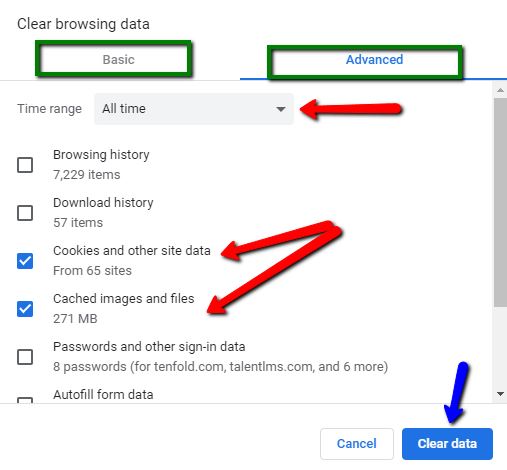
Task: Click the Download history label
Action: point(103,203)
